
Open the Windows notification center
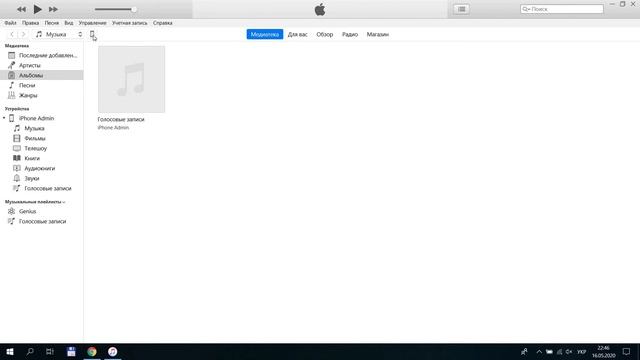click(x=627, y=351)
